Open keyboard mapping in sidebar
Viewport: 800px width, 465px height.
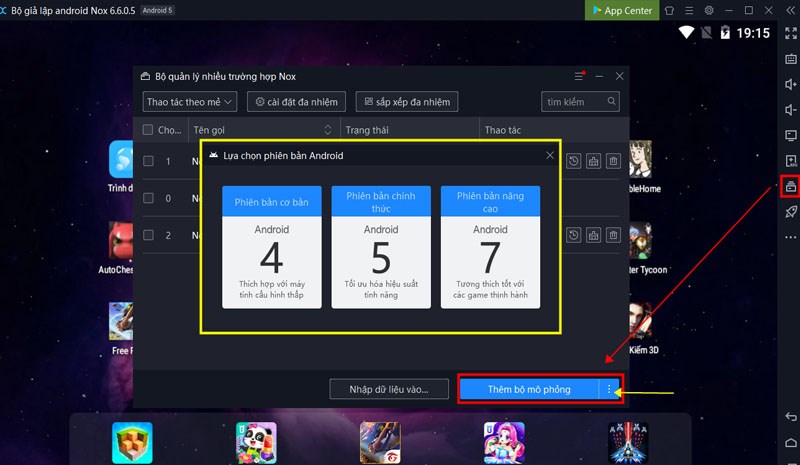pyautogui.click(x=791, y=59)
